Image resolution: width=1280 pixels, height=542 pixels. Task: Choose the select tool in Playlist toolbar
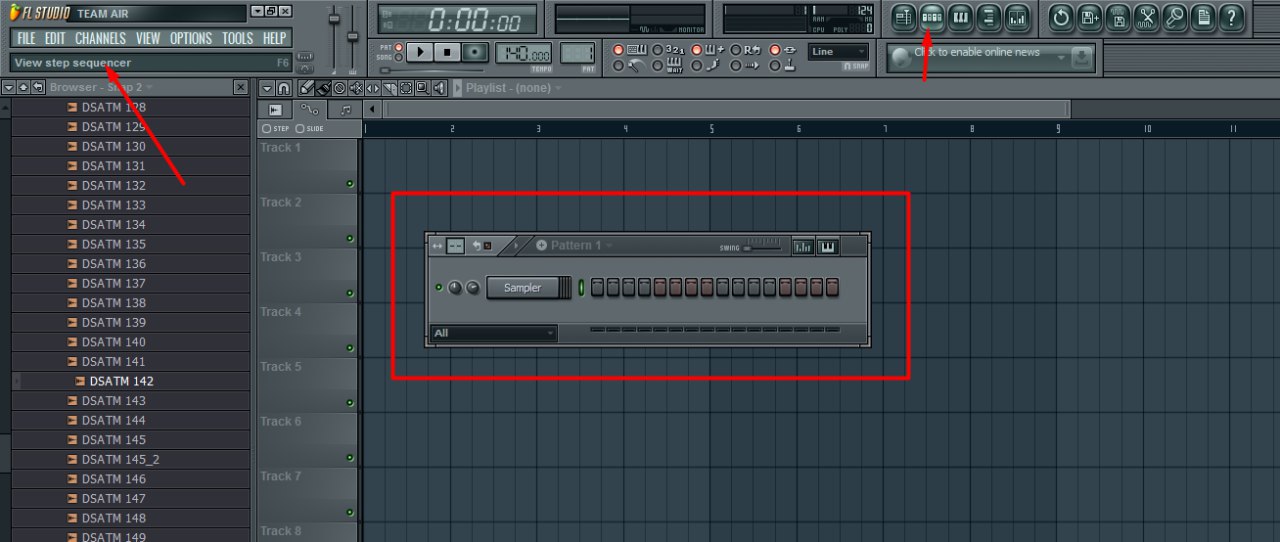pos(405,88)
